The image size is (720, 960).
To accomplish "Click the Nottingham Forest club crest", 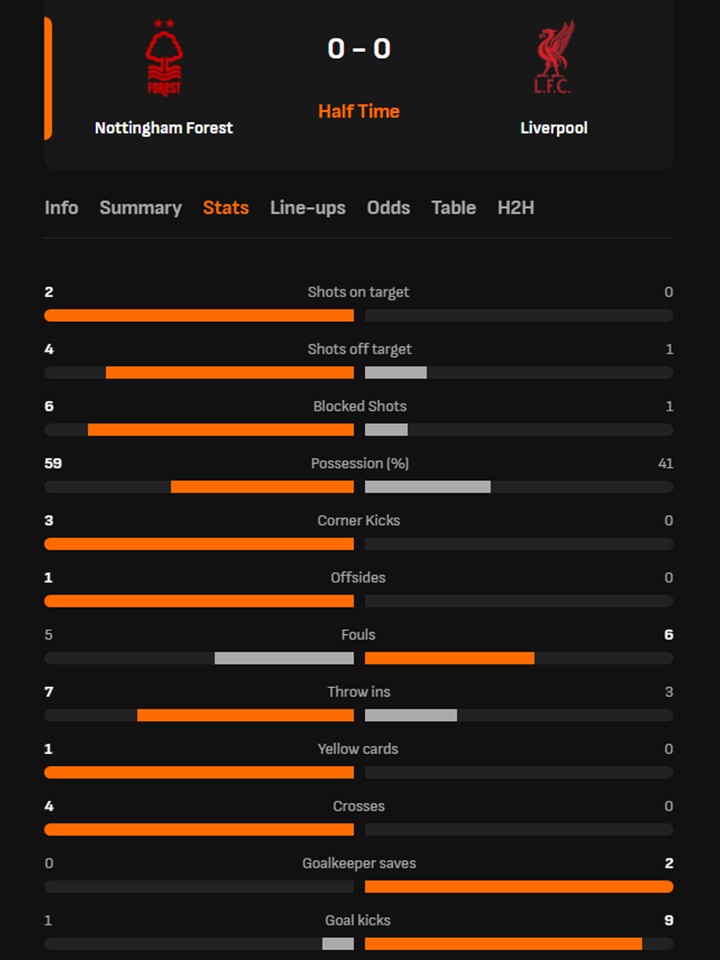I will tap(164, 58).
